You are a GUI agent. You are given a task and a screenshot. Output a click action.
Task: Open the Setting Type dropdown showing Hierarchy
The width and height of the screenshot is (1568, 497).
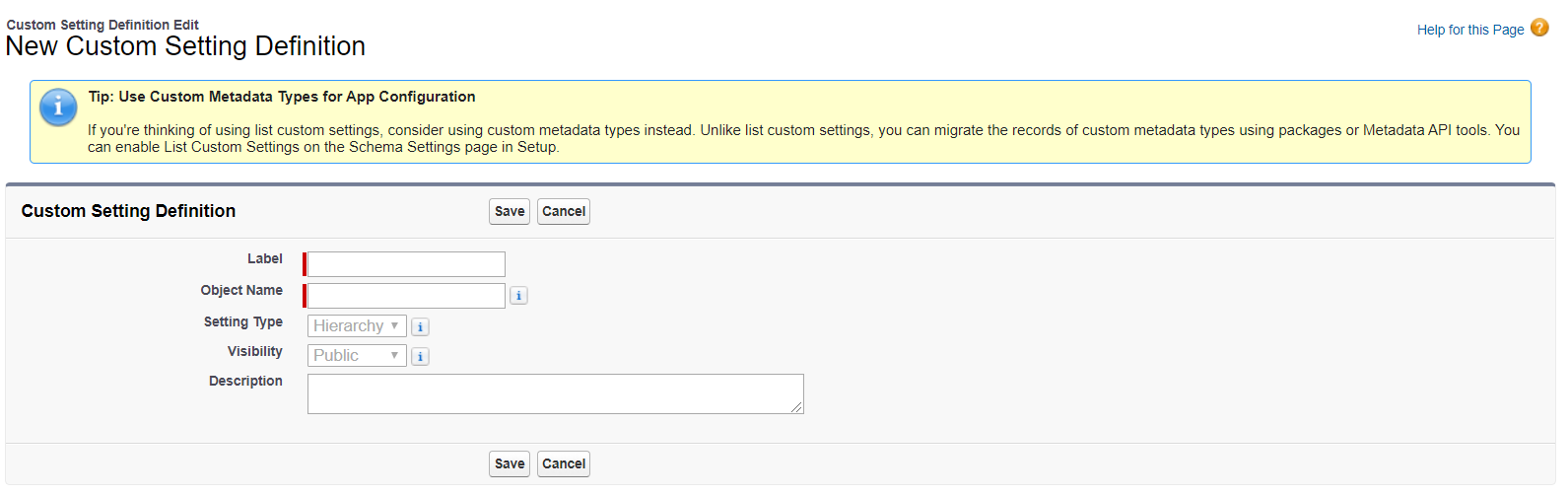[357, 326]
